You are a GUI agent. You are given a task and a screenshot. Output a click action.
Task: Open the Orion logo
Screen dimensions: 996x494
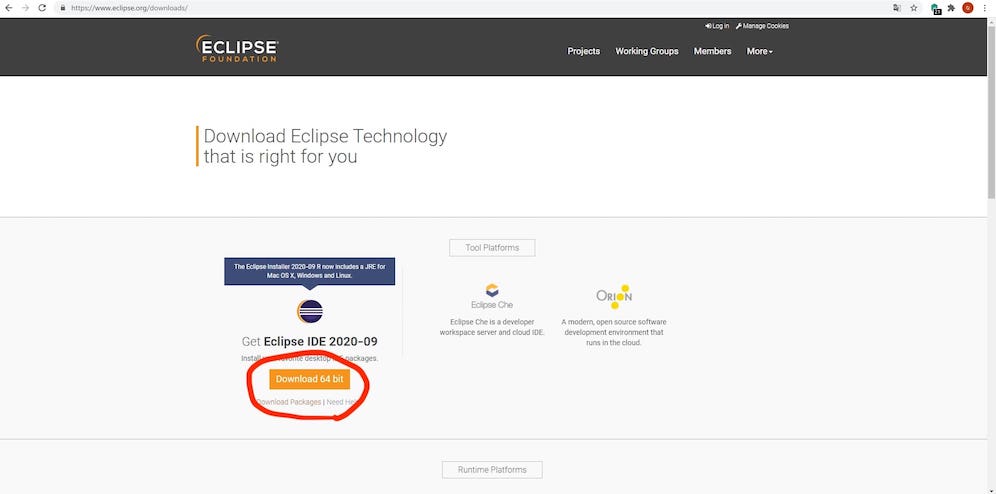tap(614, 297)
